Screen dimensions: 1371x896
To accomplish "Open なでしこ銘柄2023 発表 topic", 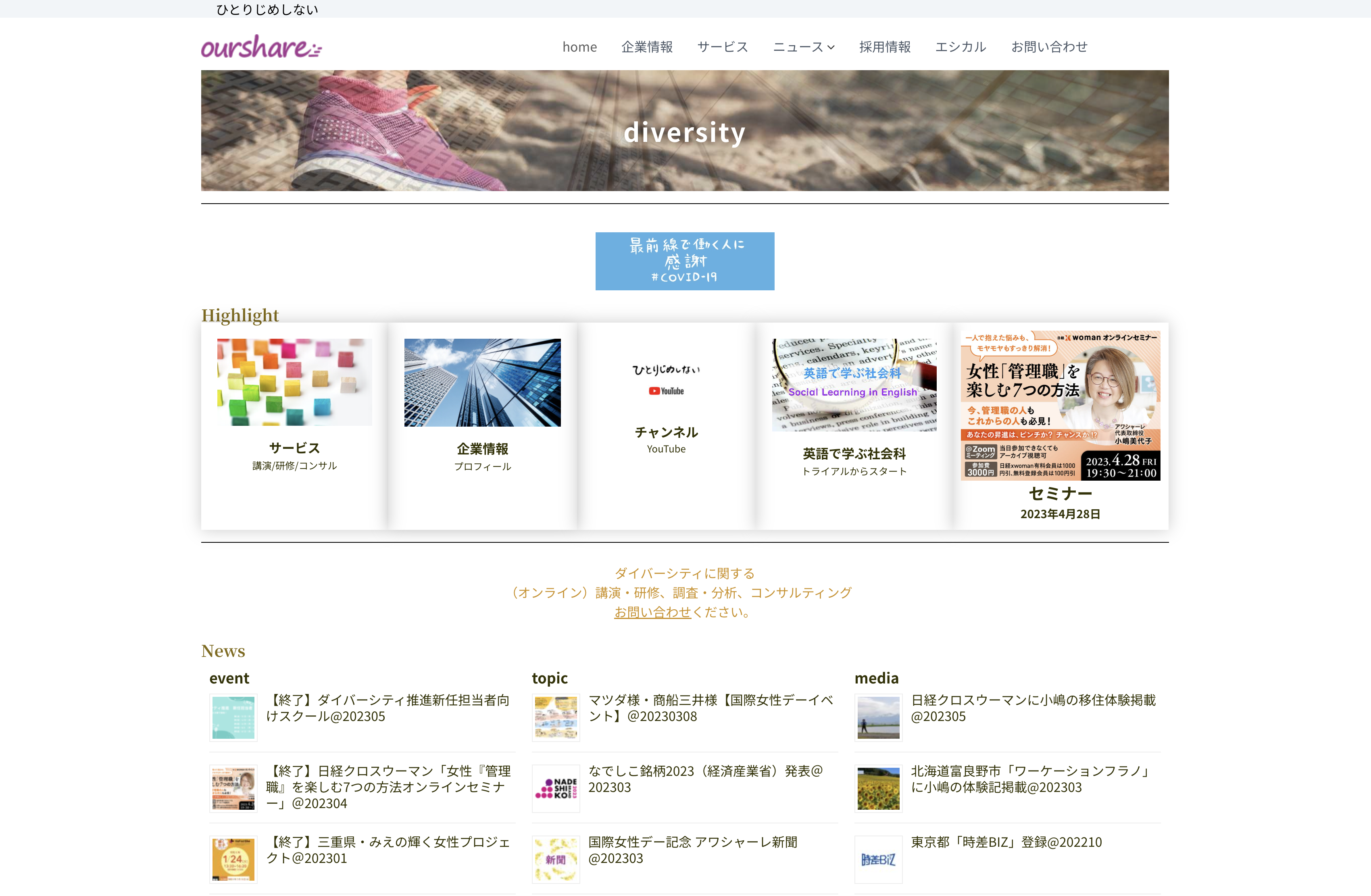I will coord(706,779).
